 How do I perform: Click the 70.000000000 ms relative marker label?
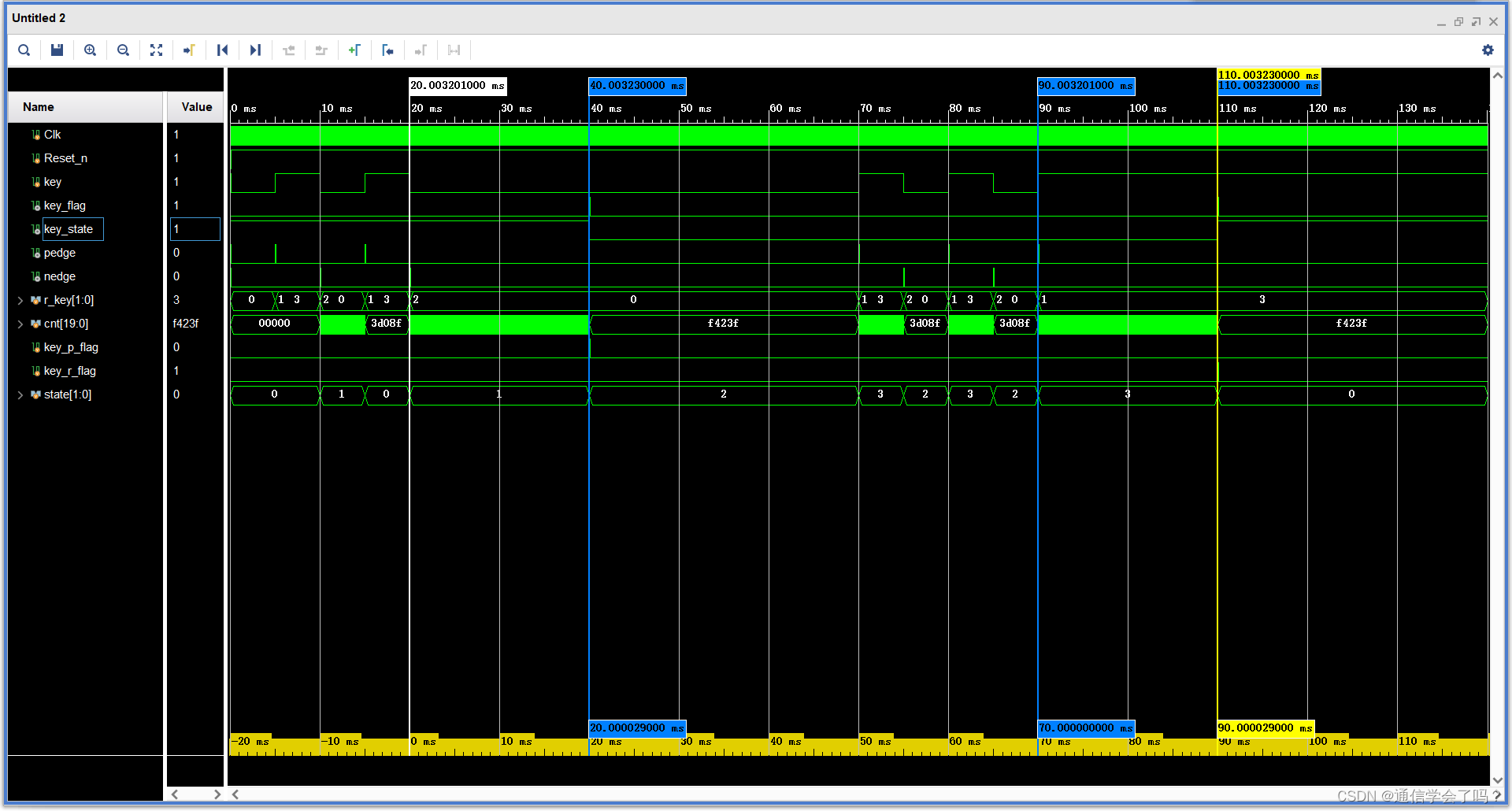point(1086,728)
